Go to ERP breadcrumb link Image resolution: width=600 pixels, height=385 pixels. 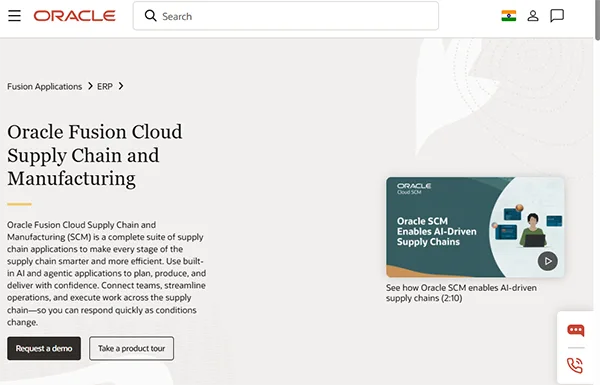[105, 86]
